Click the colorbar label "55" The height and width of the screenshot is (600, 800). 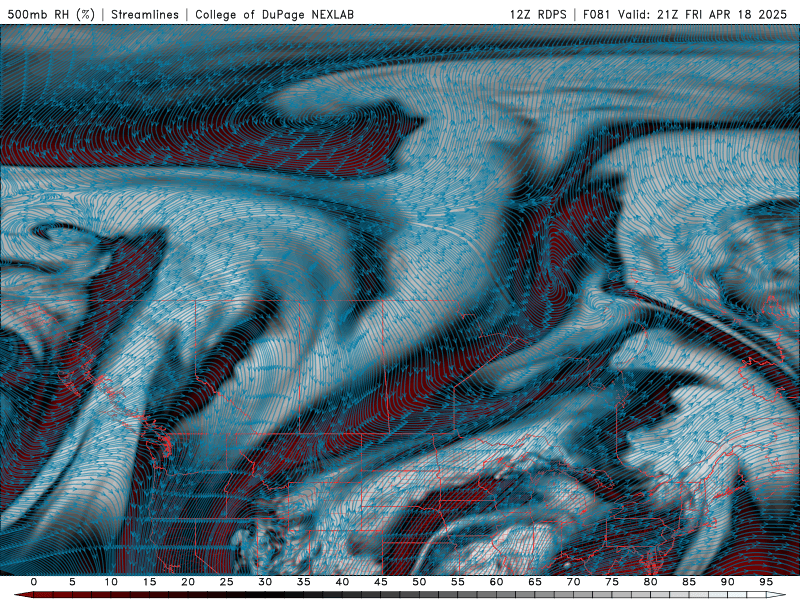point(458,582)
